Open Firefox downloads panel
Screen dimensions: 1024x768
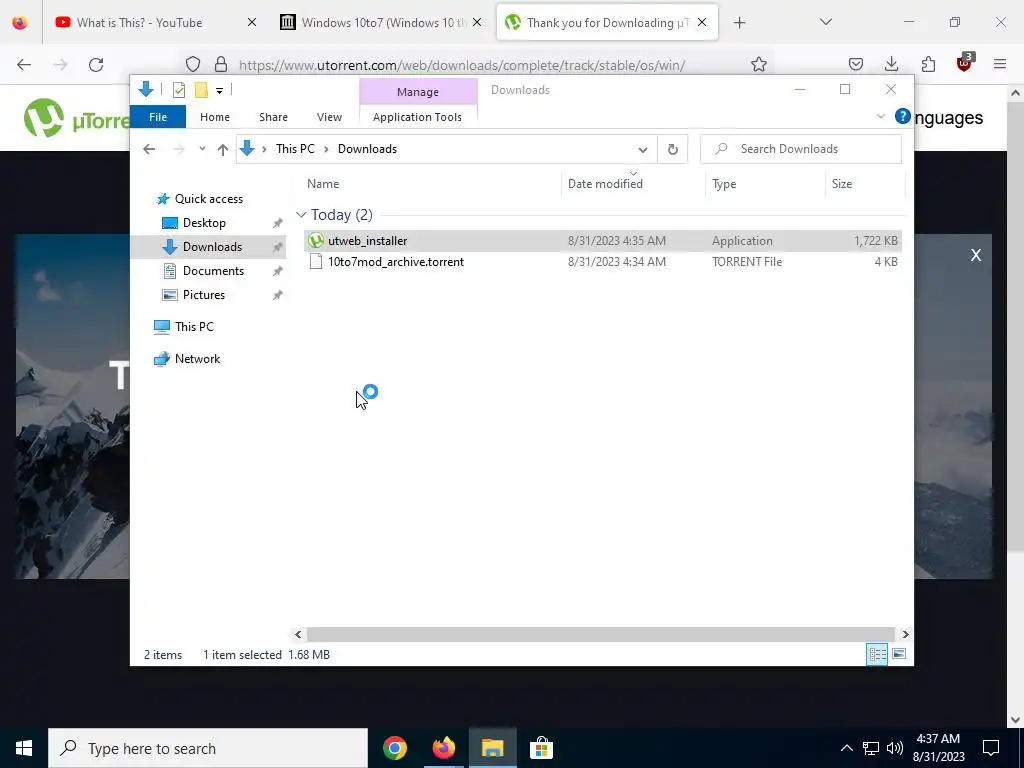click(891, 64)
